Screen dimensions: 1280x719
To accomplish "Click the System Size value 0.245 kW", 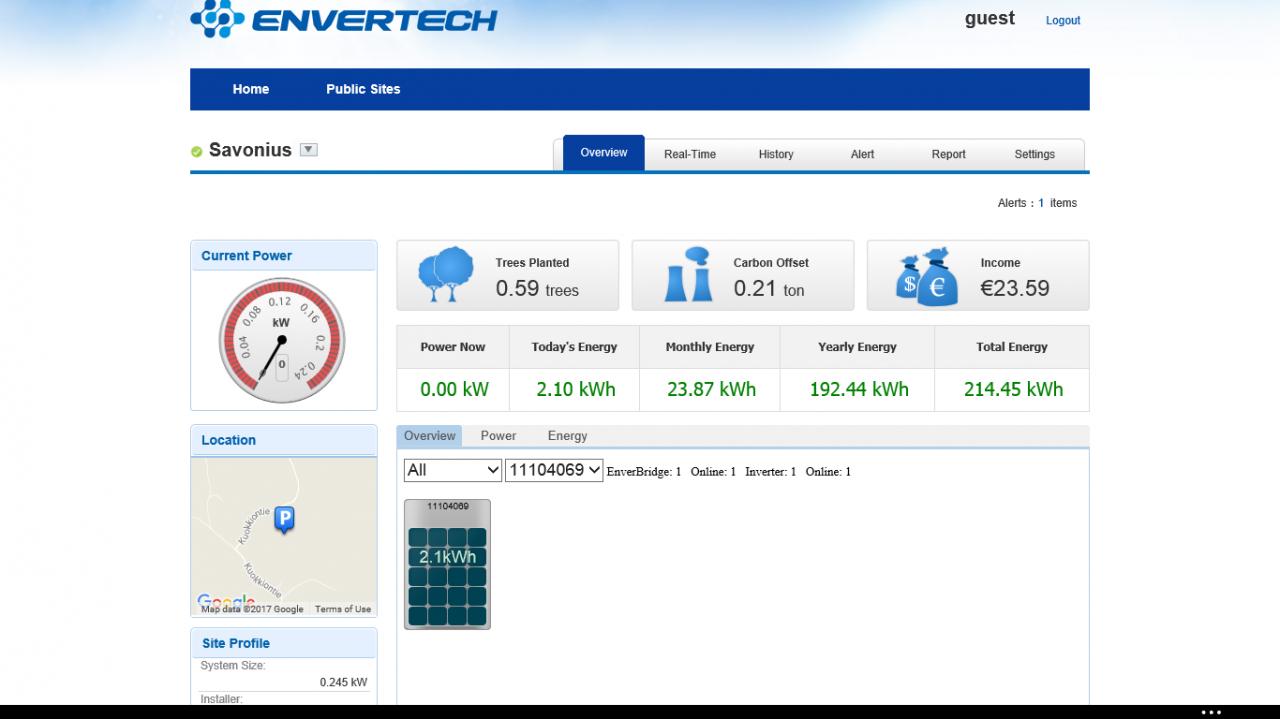I will click(x=343, y=682).
